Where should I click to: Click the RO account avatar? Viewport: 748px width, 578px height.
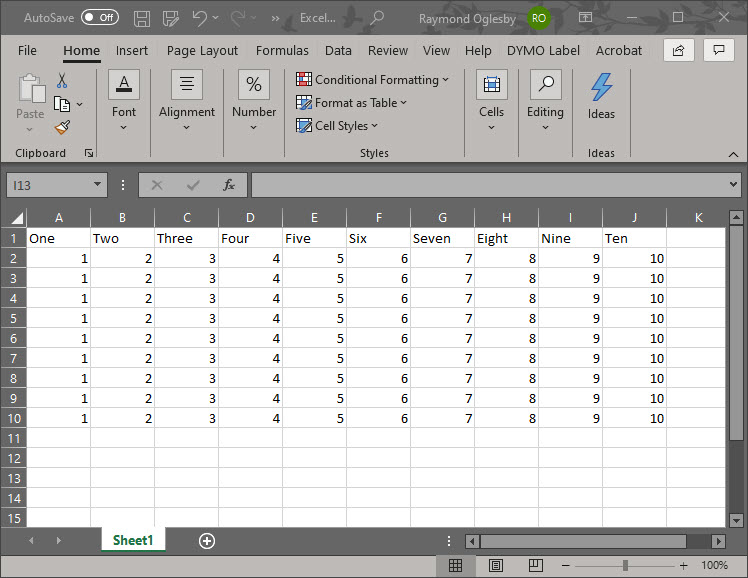point(539,19)
